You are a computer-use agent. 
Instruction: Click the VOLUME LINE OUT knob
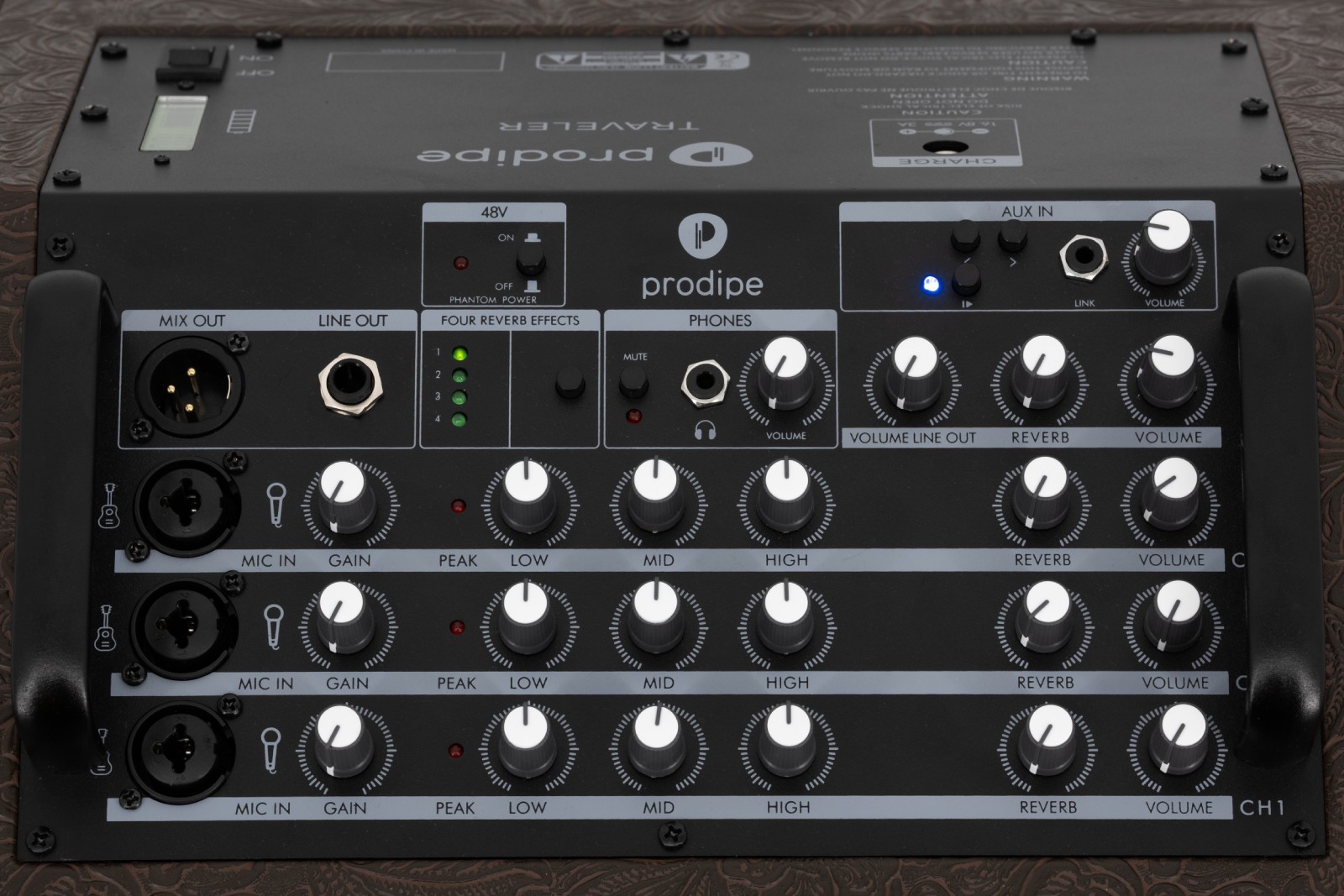coord(912,378)
